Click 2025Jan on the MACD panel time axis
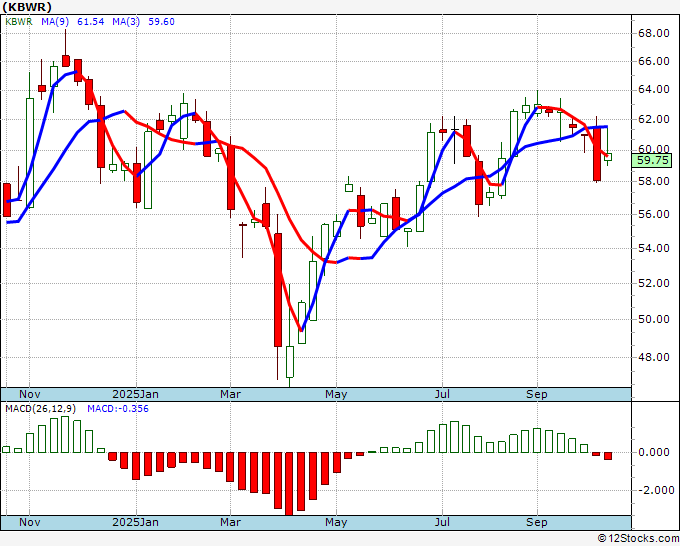This screenshot has width=680, height=546. point(135,522)
